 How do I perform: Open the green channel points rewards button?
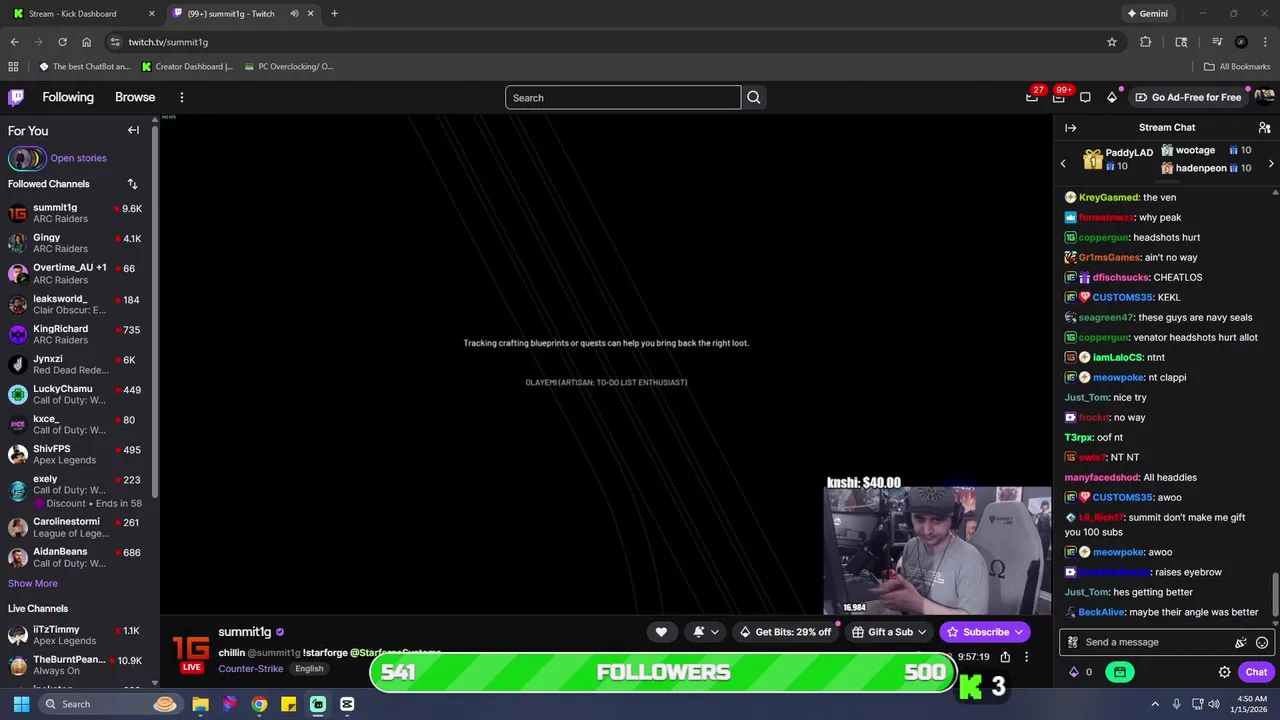point(1120,672)
